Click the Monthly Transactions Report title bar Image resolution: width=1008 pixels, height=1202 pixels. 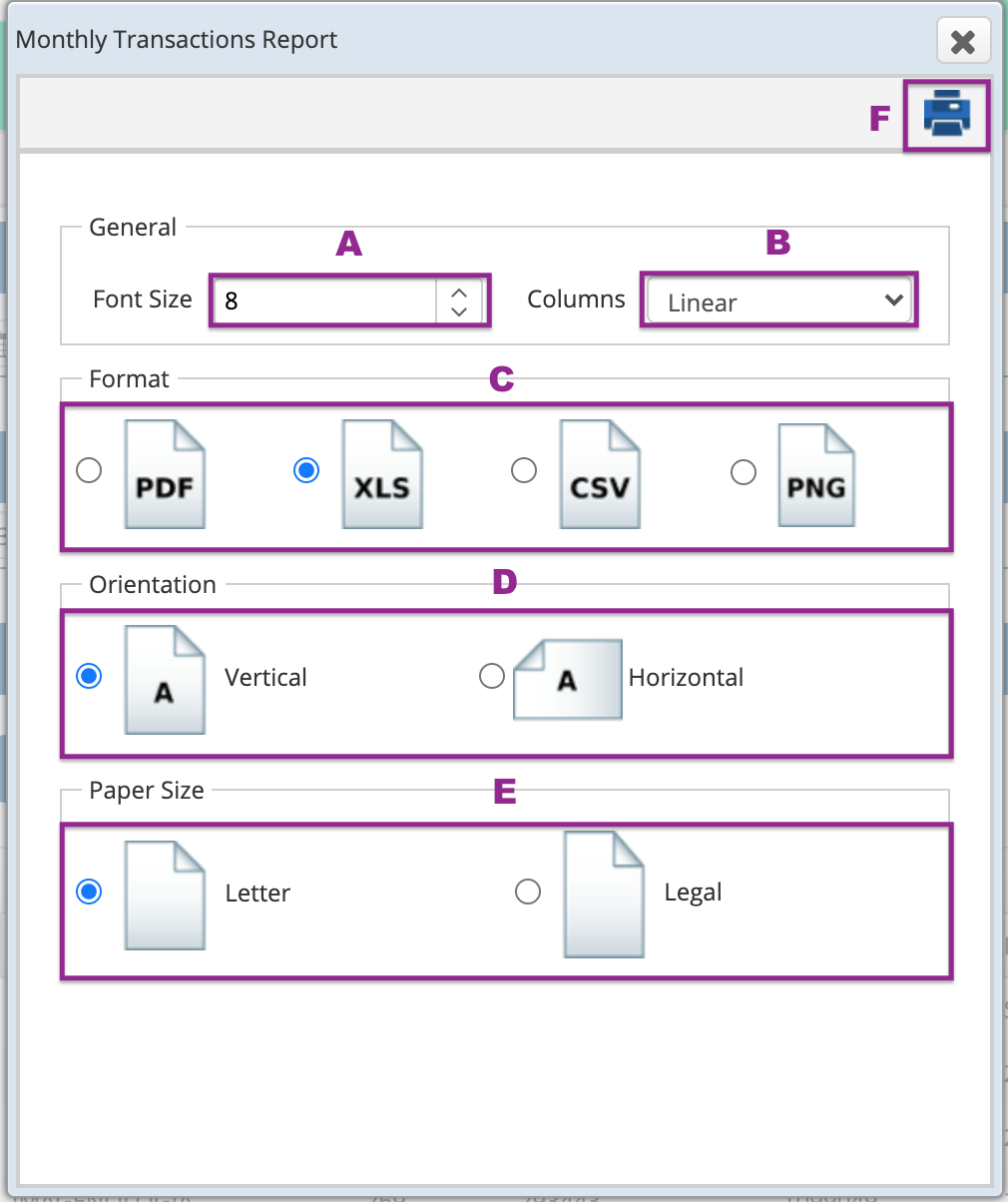177,40
